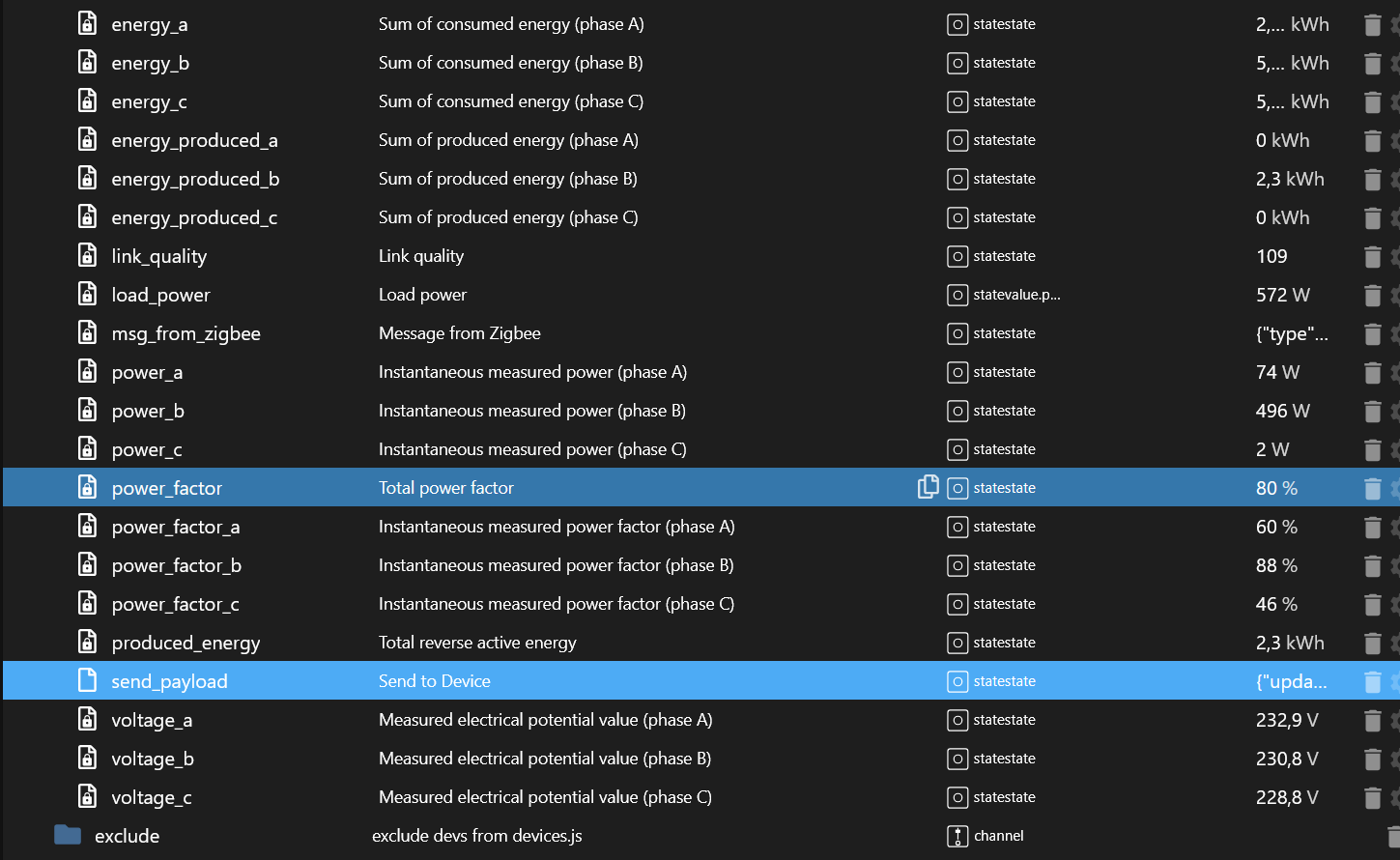1400x860 pixels.
Task: Click the msg_from_zigbee JSON value
Action: [x=1292, y=333]
